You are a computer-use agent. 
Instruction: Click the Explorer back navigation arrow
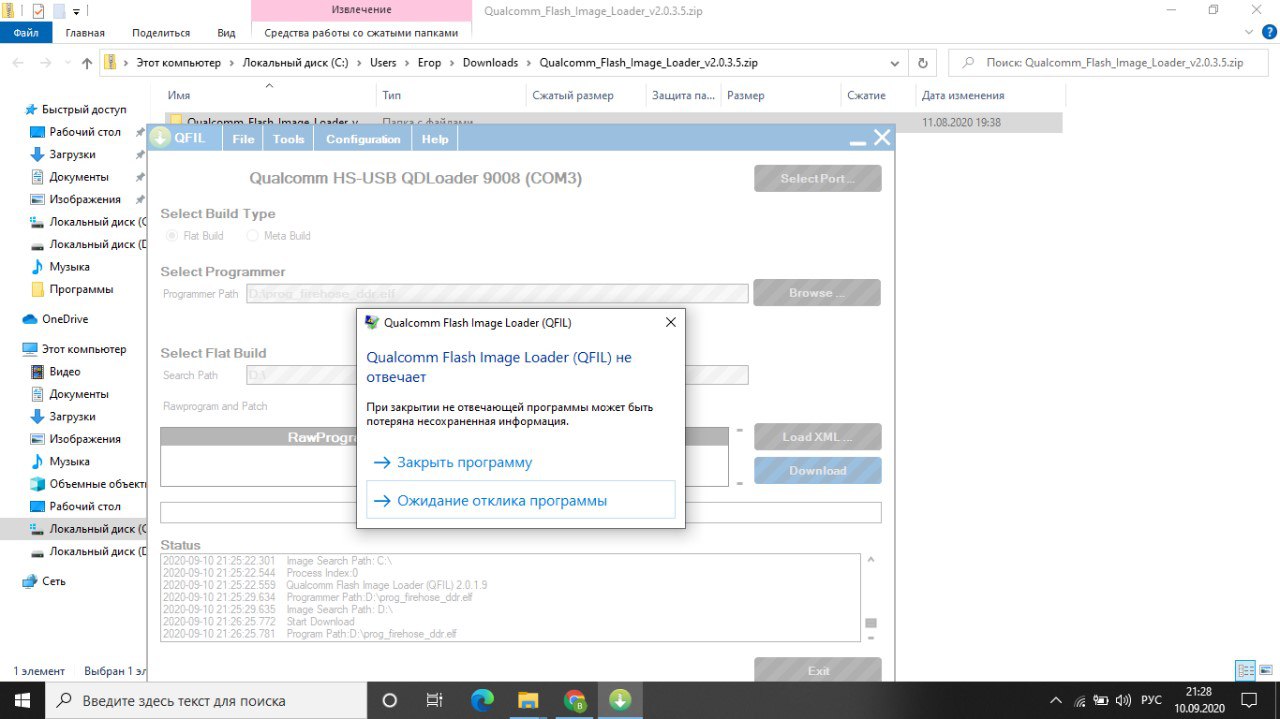click(x=19, y=62)
